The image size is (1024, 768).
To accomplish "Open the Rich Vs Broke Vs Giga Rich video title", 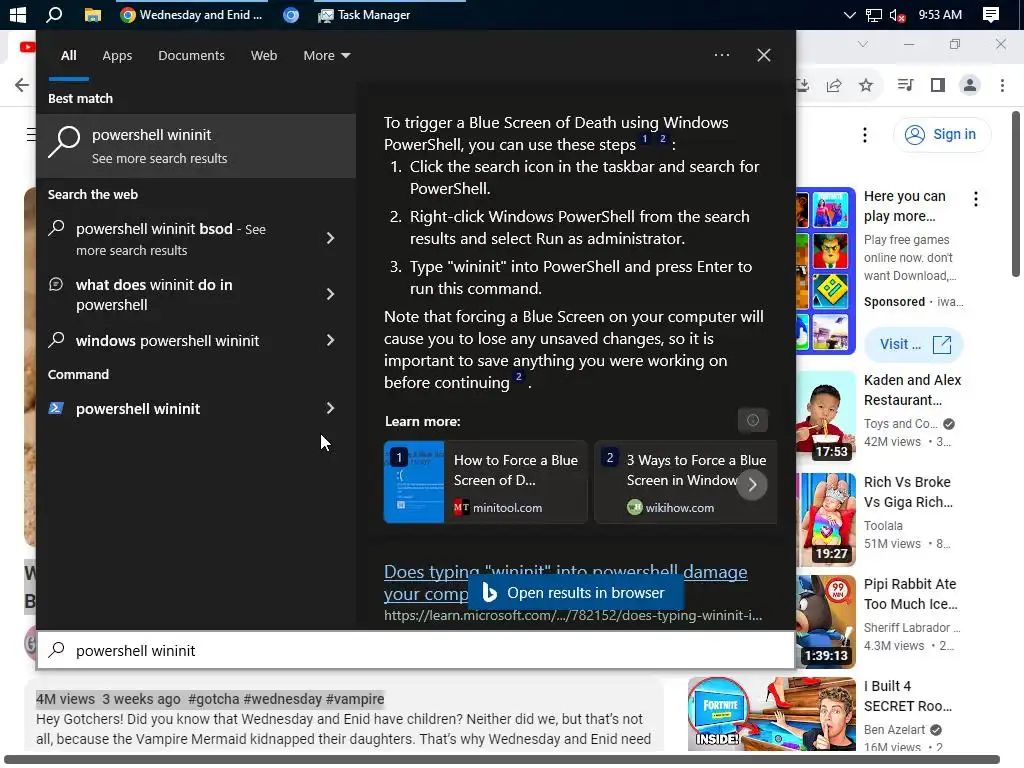I will pos(908,492).
